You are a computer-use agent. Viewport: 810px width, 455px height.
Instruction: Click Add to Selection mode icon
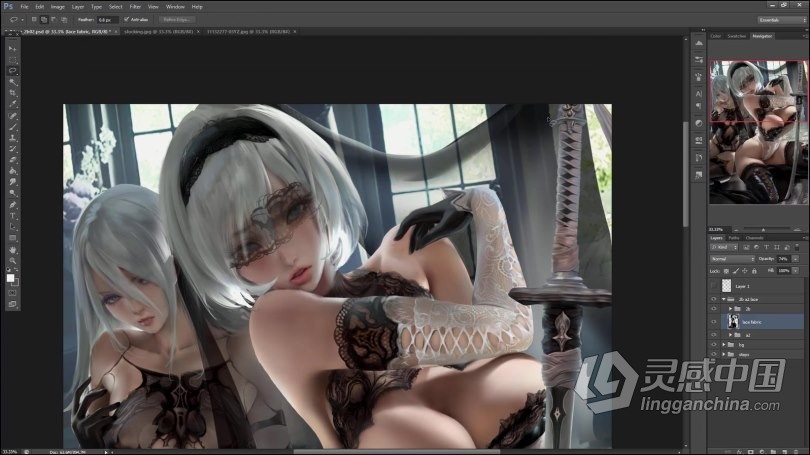tap(44, 20)
